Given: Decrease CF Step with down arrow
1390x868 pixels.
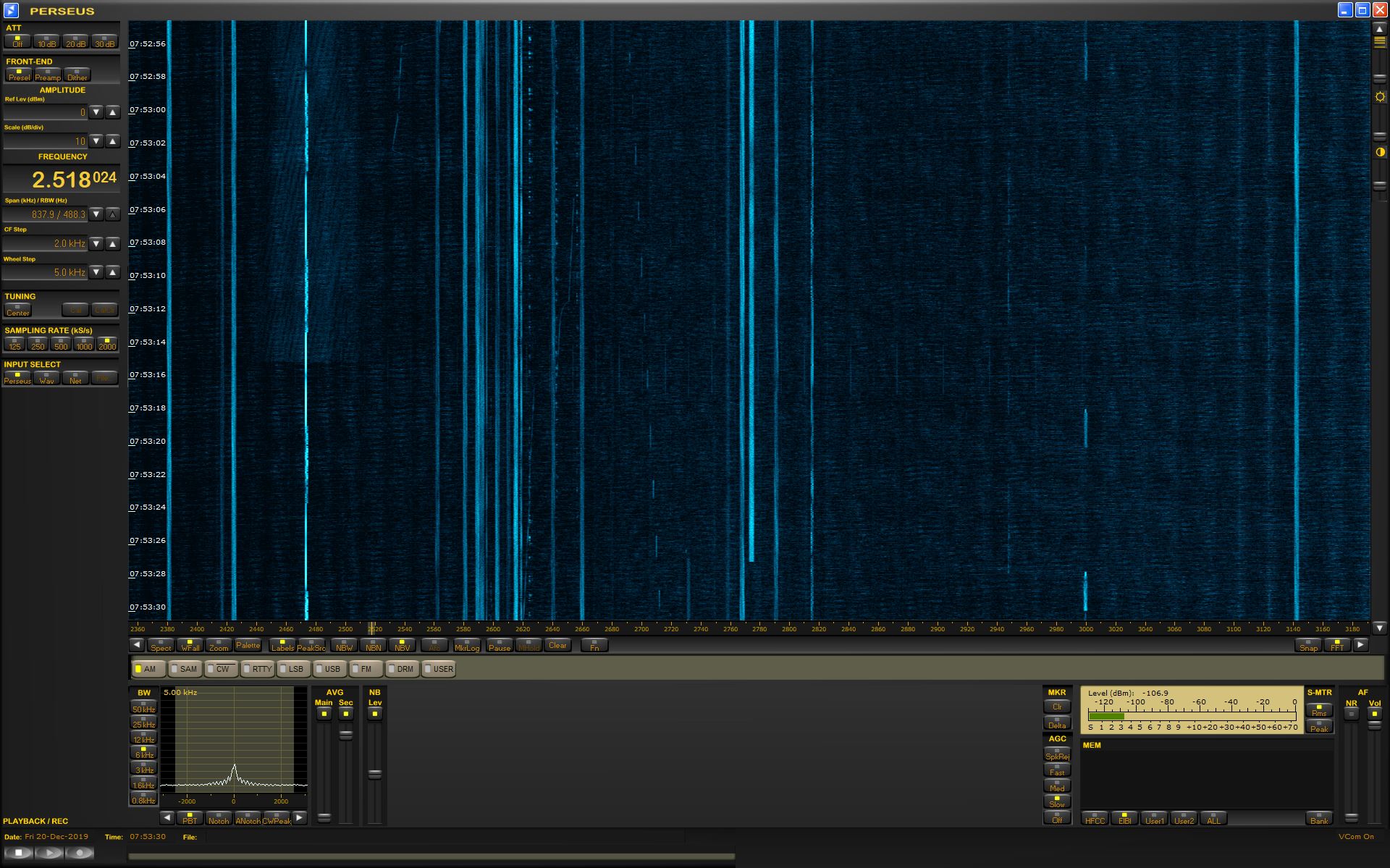Looking at the screenshot, I should tap(96, 243).
